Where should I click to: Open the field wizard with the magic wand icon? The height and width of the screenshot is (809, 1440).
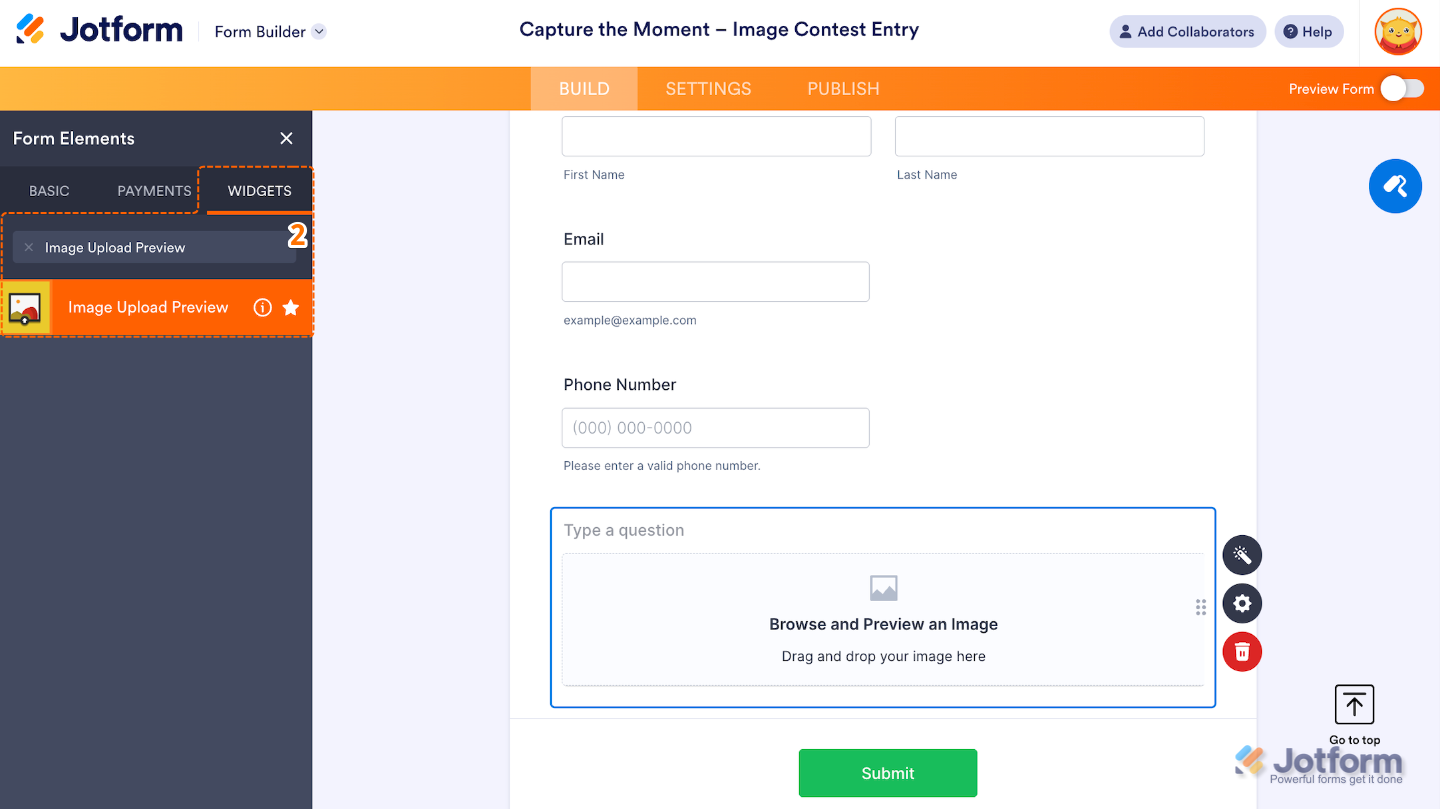1242,555
